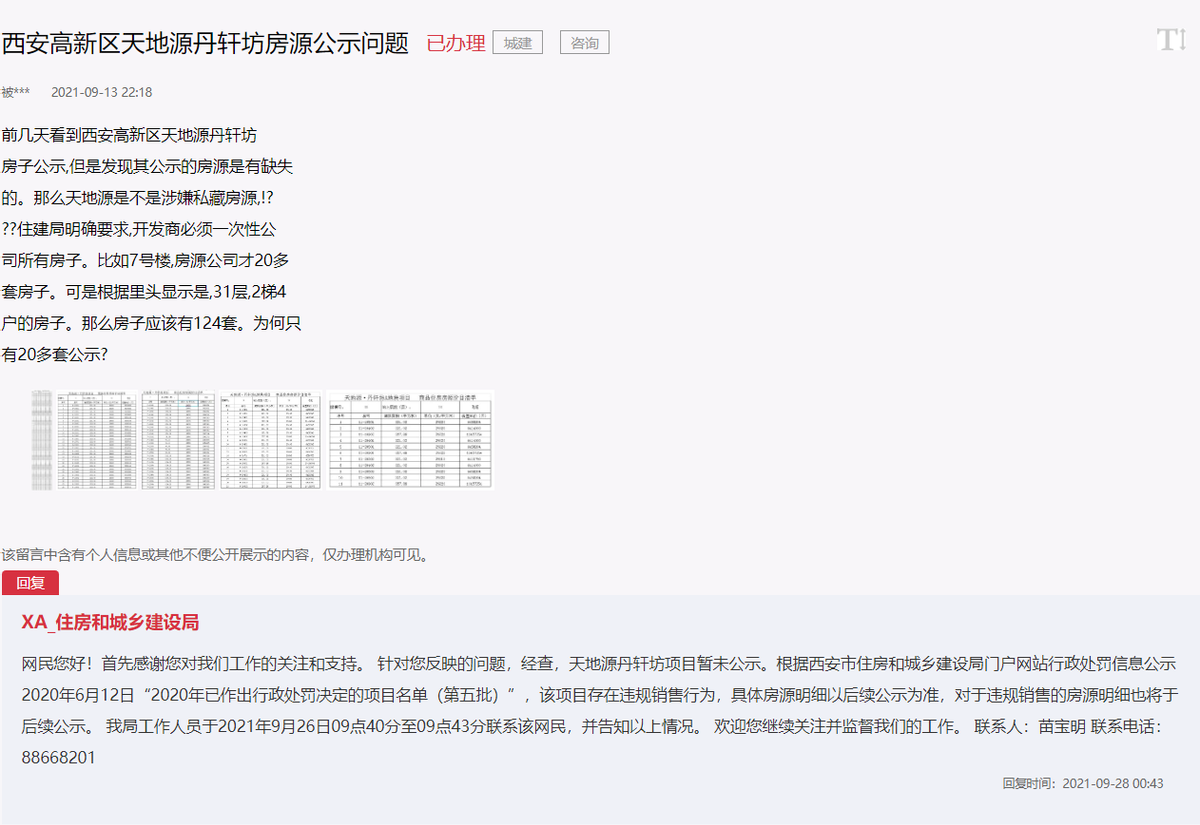The height and width of the screenshot is (825, 1200).
Task: Click the contact phone number 88668201
Action: [58, 758]
